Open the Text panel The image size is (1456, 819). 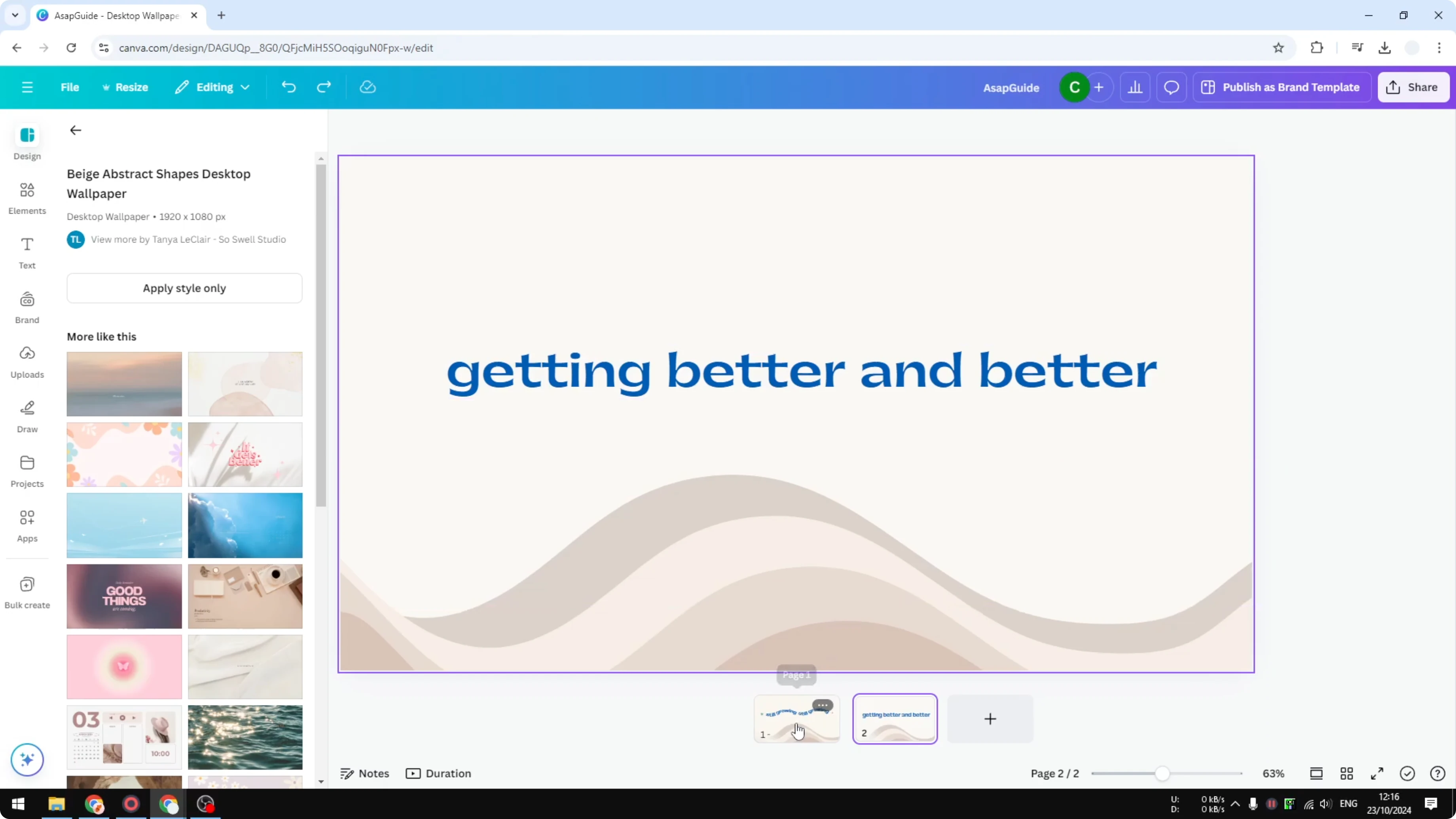point(27,253)
